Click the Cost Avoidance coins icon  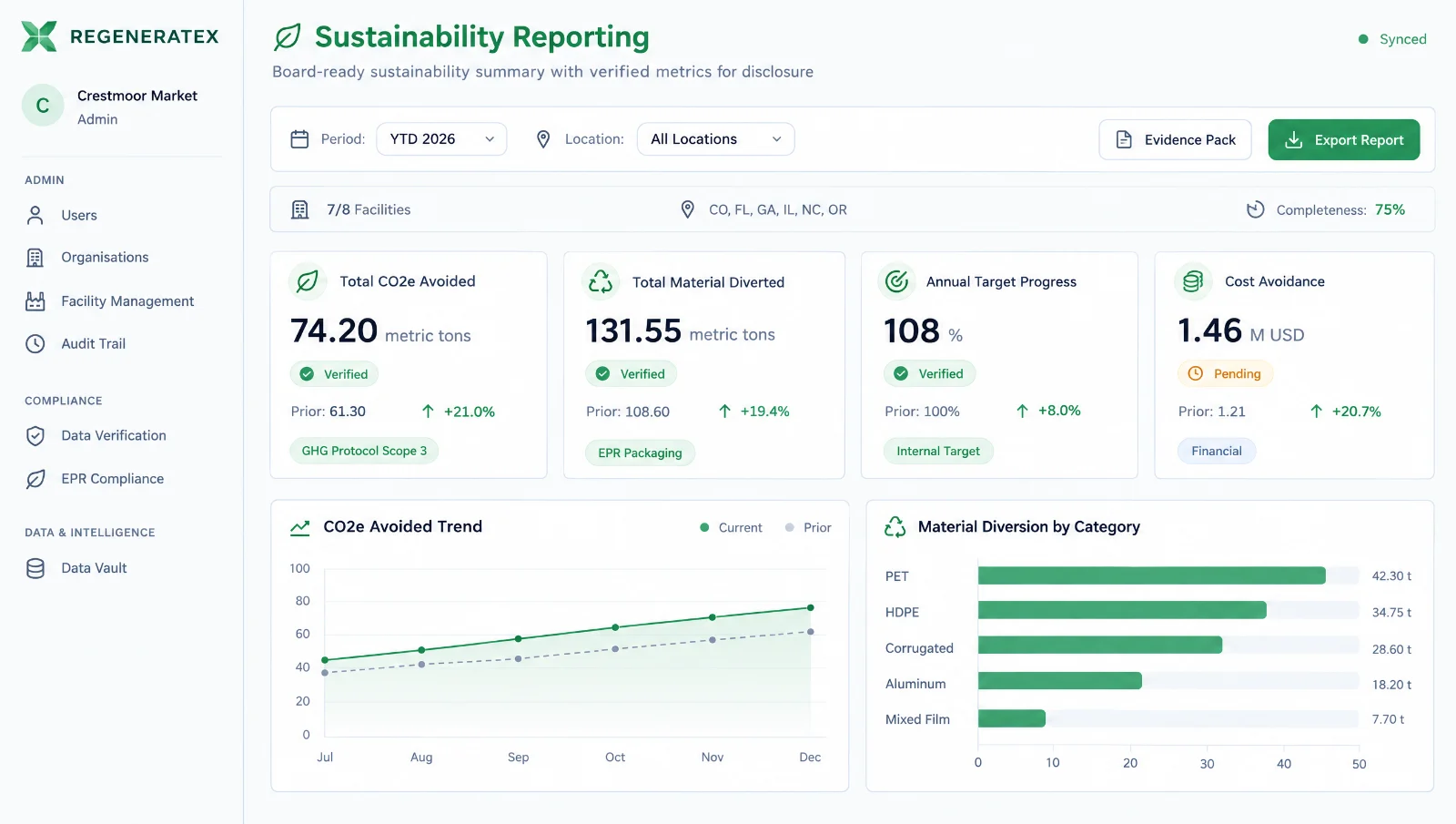coord(1193,282)
